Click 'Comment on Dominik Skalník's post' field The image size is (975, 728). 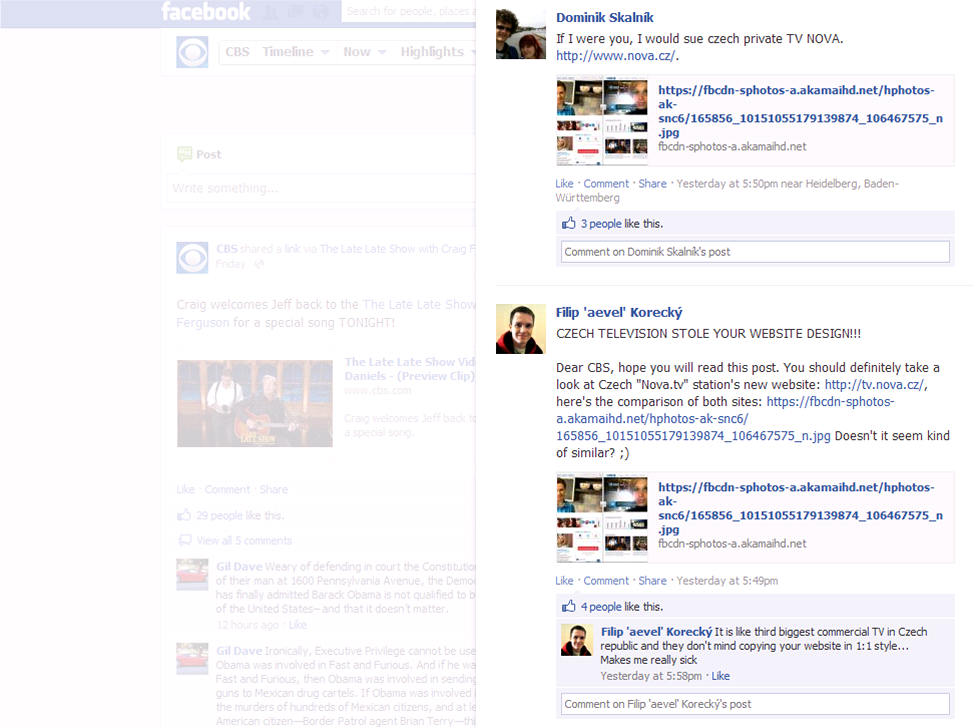754,252
